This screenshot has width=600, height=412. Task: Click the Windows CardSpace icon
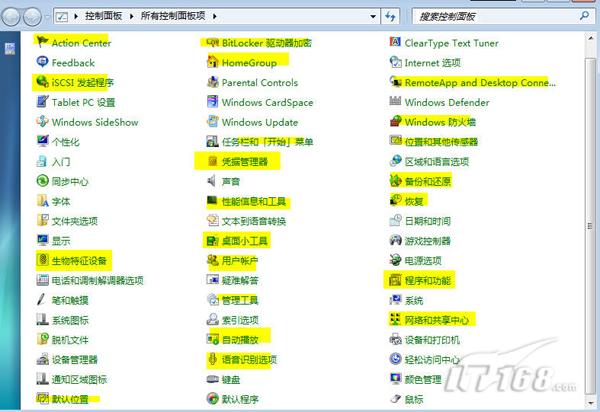tap(212, 101)
